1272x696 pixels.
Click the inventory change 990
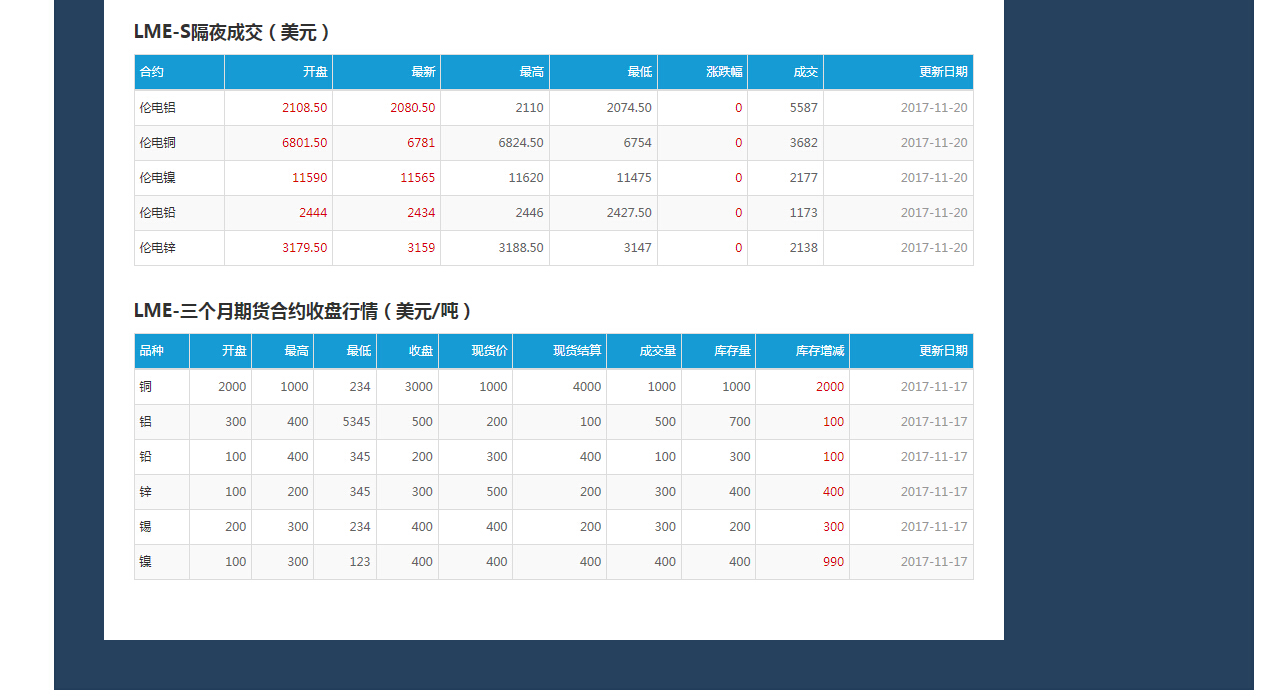[834, 561]
